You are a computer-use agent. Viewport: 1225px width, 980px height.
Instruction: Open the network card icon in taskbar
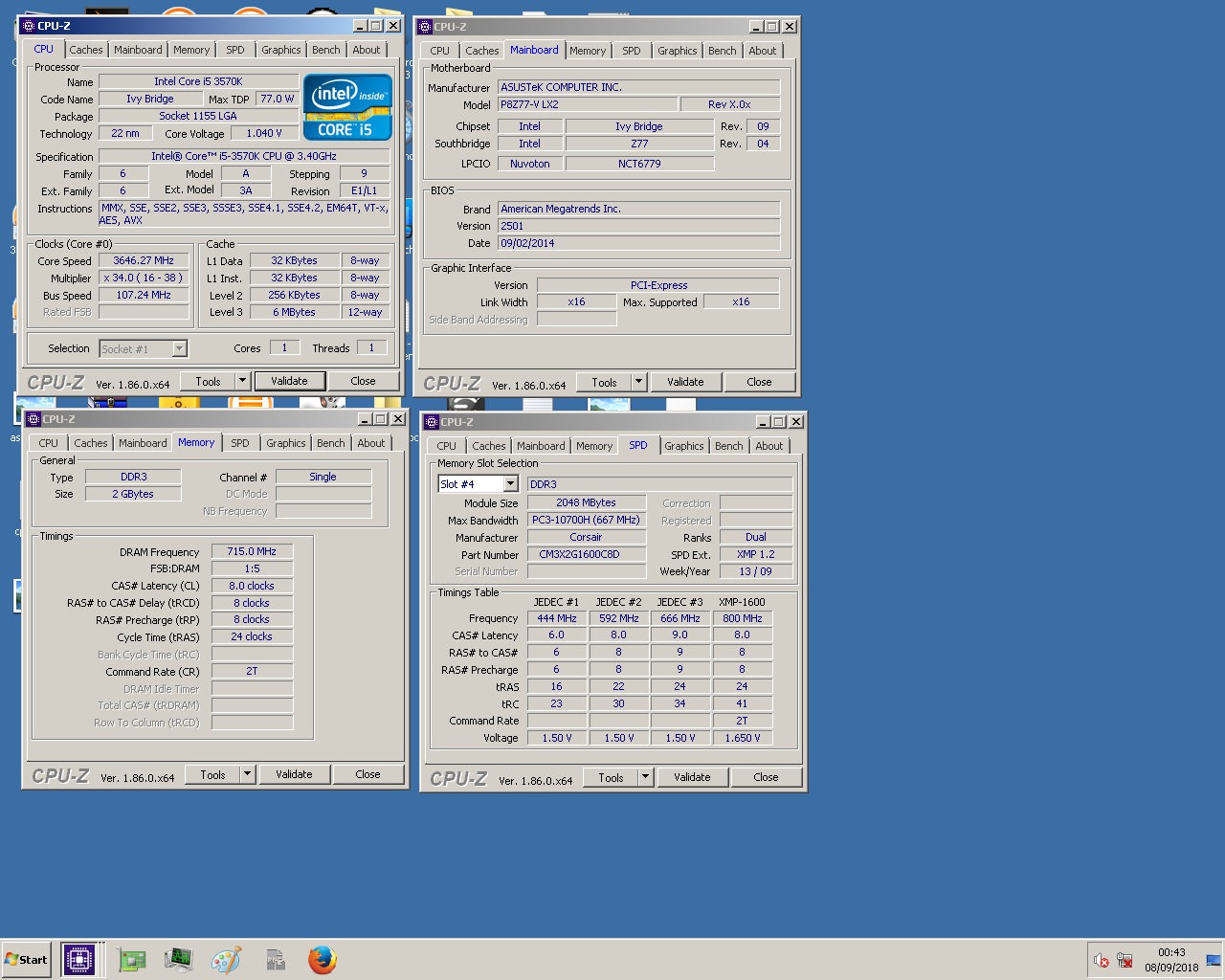coord(131,959)
